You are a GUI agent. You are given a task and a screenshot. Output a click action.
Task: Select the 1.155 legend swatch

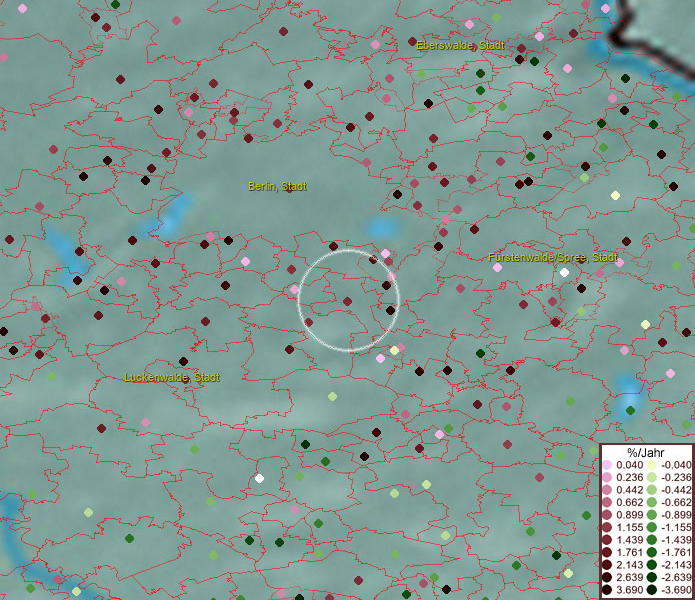click(607, 527)
